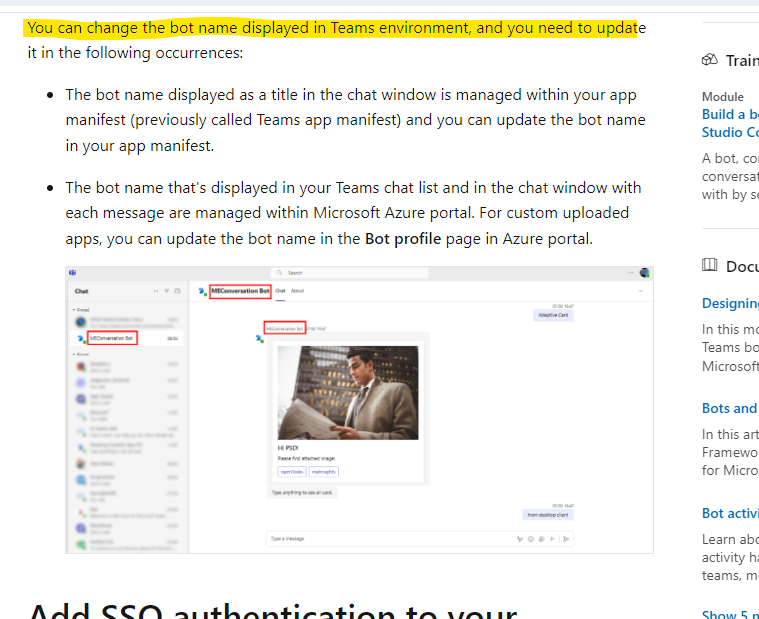Click the Search box inside the Teams screenshot
This screenshot has height=619, width=759.
[349, 273]
